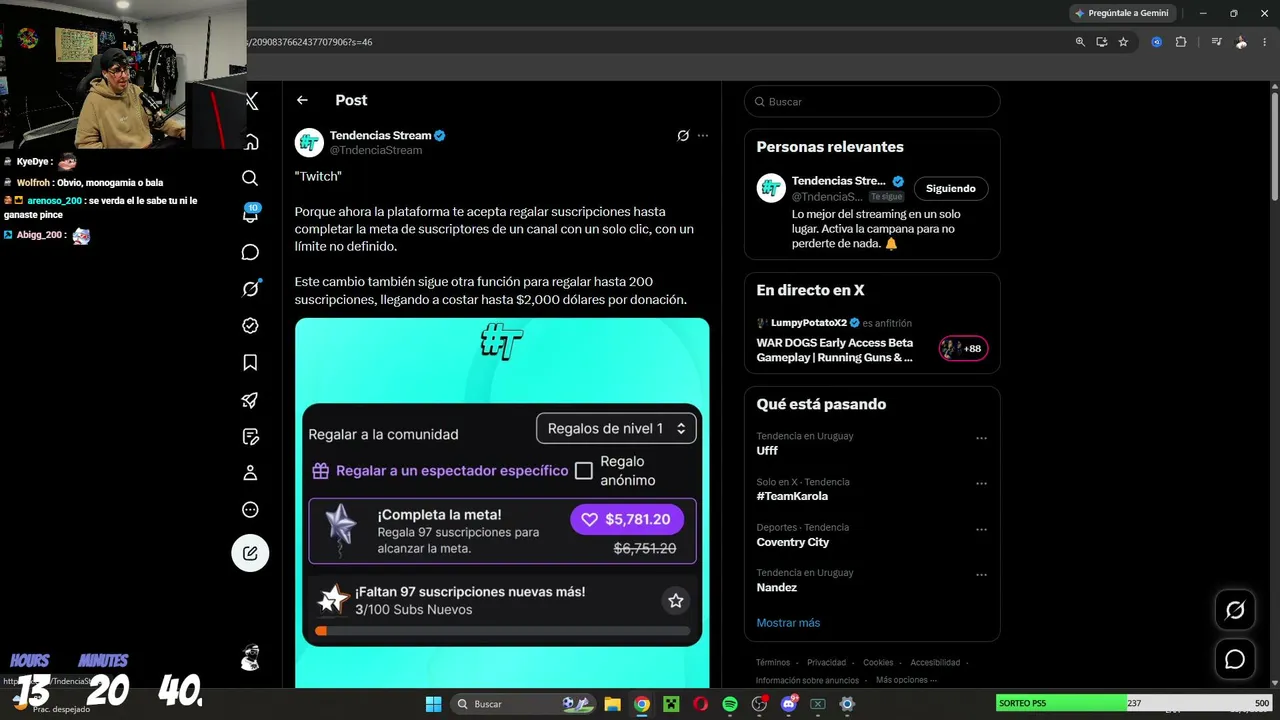Click the star toggle beside Faltan 97 suscripciones
Image resolution: width=1280 pixels, height=720 pixels.
pyautogui.click(x=676, y=600)
